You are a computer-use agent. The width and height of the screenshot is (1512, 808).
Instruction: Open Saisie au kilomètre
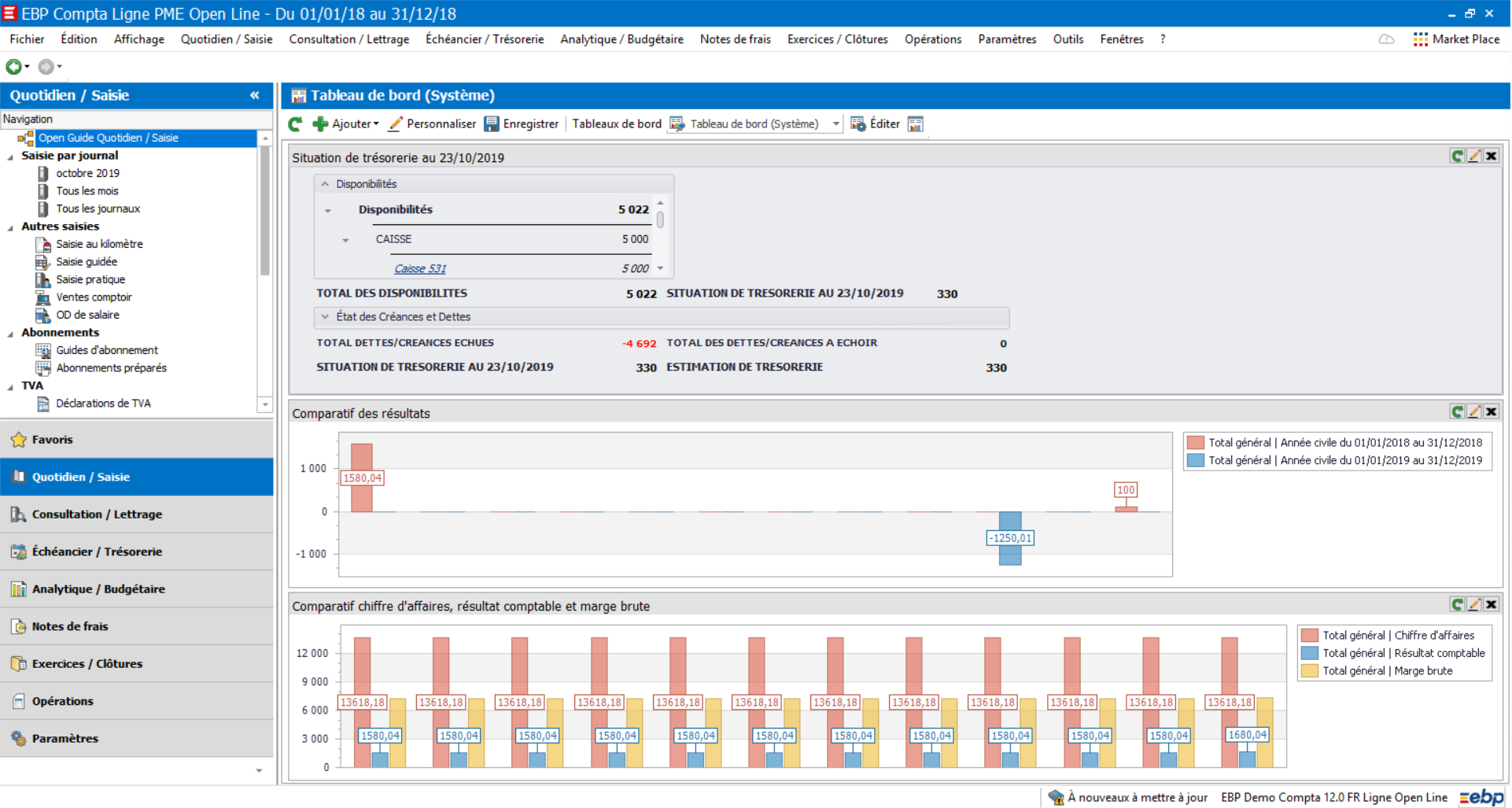pyautogui.click(x=99, y=244)
